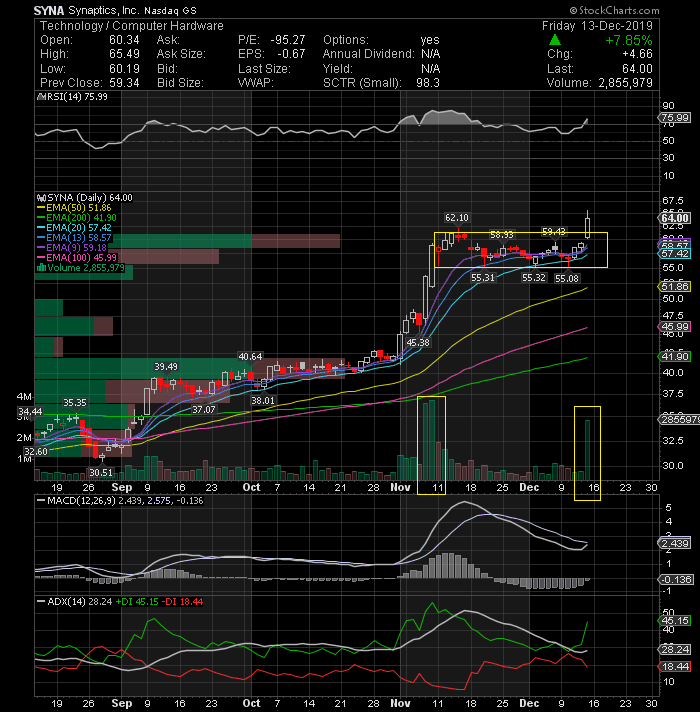700x712 pixels.
Task: Click Technology / Computer Hardware sector text
Action: [132, 26]
